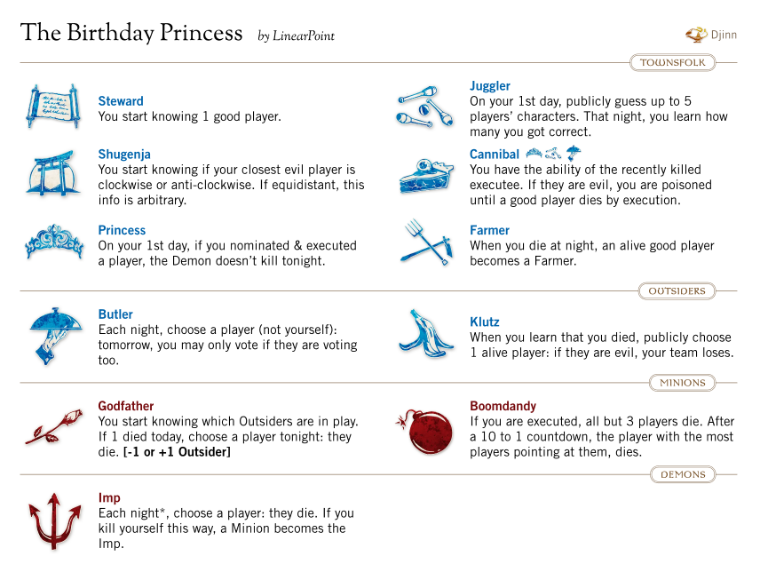Click the Townsfolk section label

point(672,63)
